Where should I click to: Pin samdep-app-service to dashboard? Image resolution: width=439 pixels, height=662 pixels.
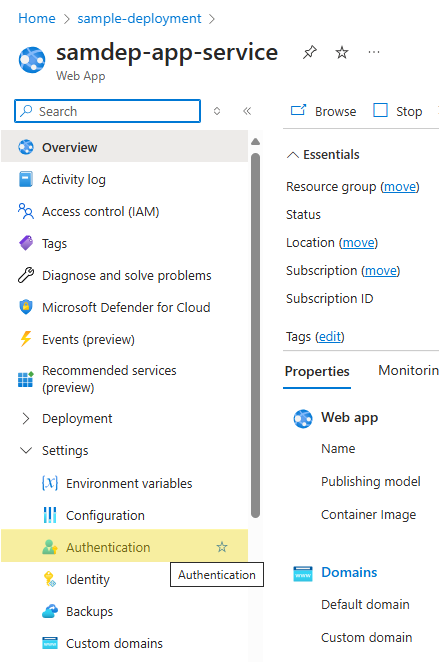click(x=309, y=53)
